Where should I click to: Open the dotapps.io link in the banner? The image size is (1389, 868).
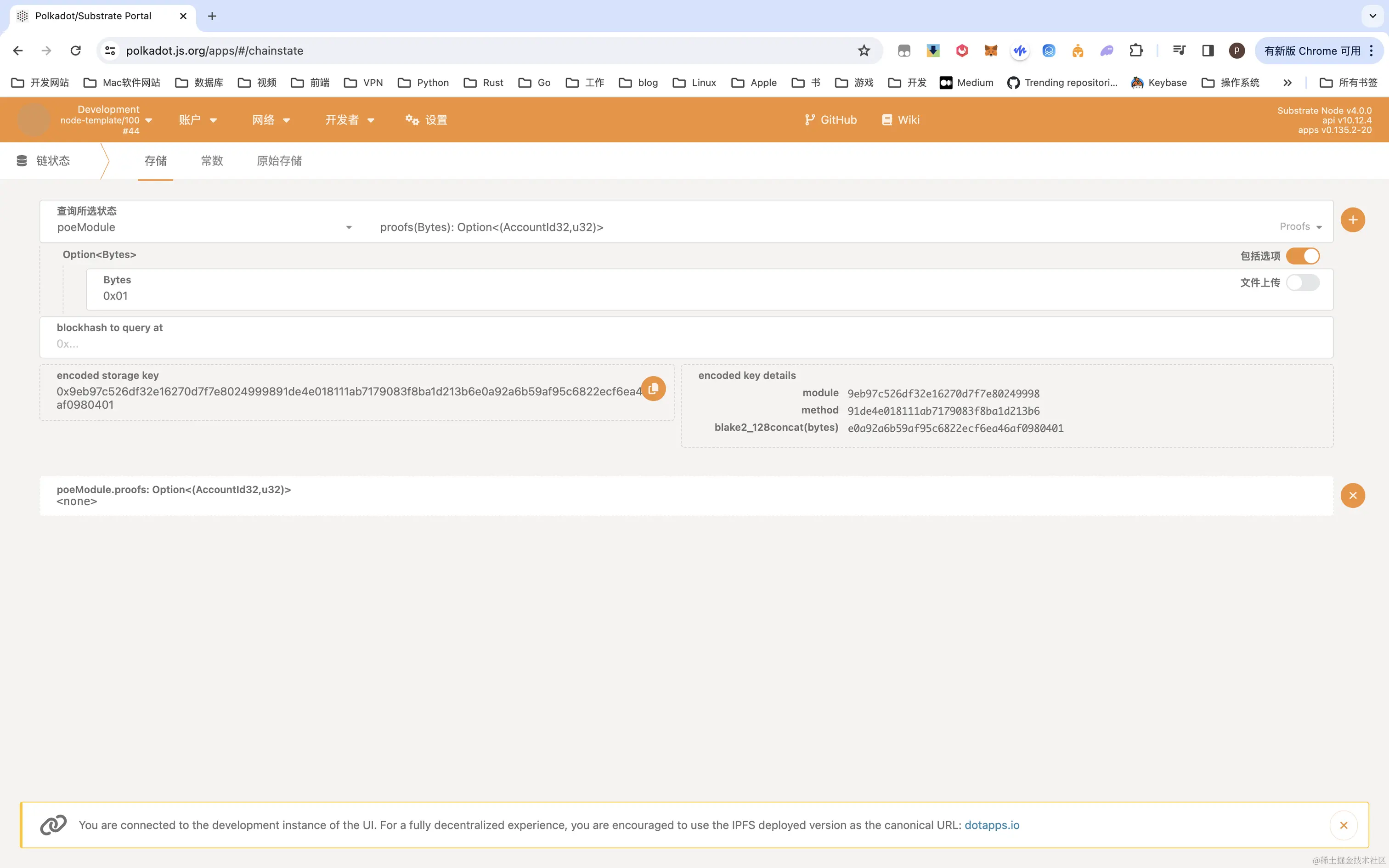992,825
